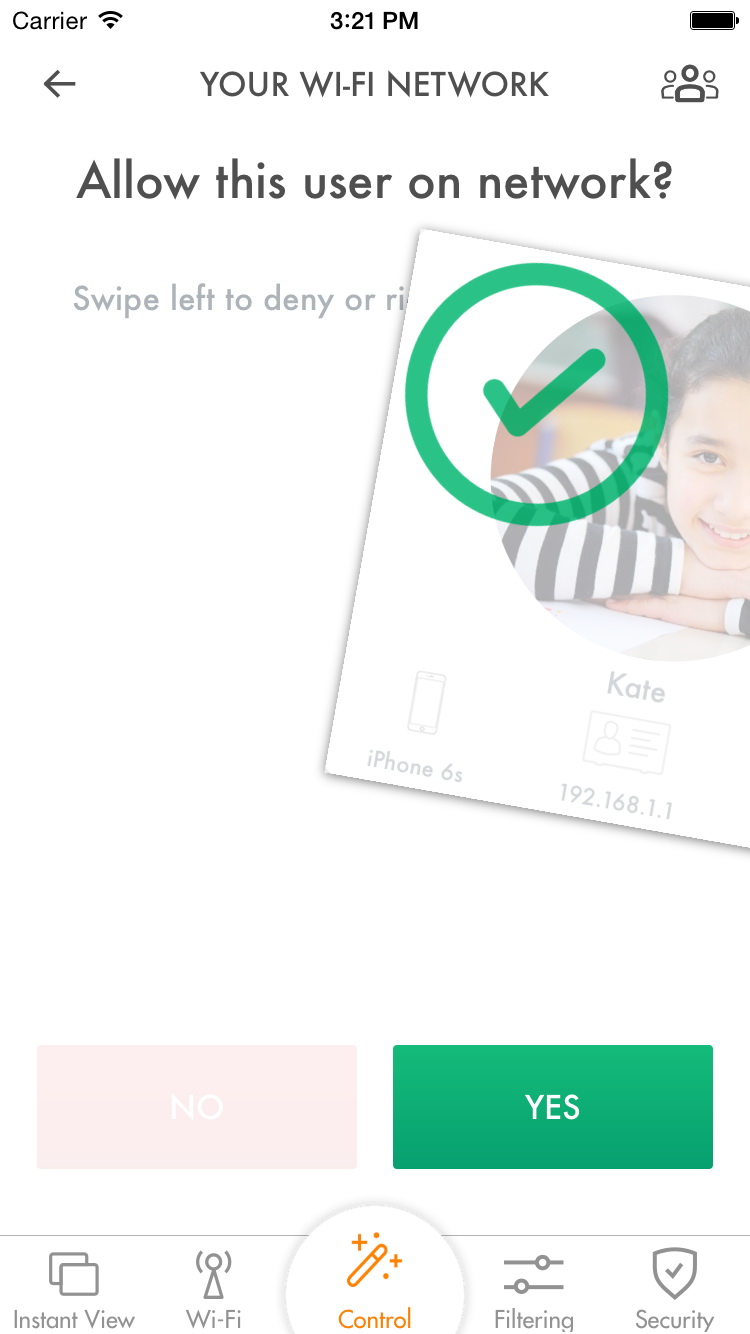750x1334 pixels.
Task: Tap the Security shield icon
Action: [x=674, y=1272]
